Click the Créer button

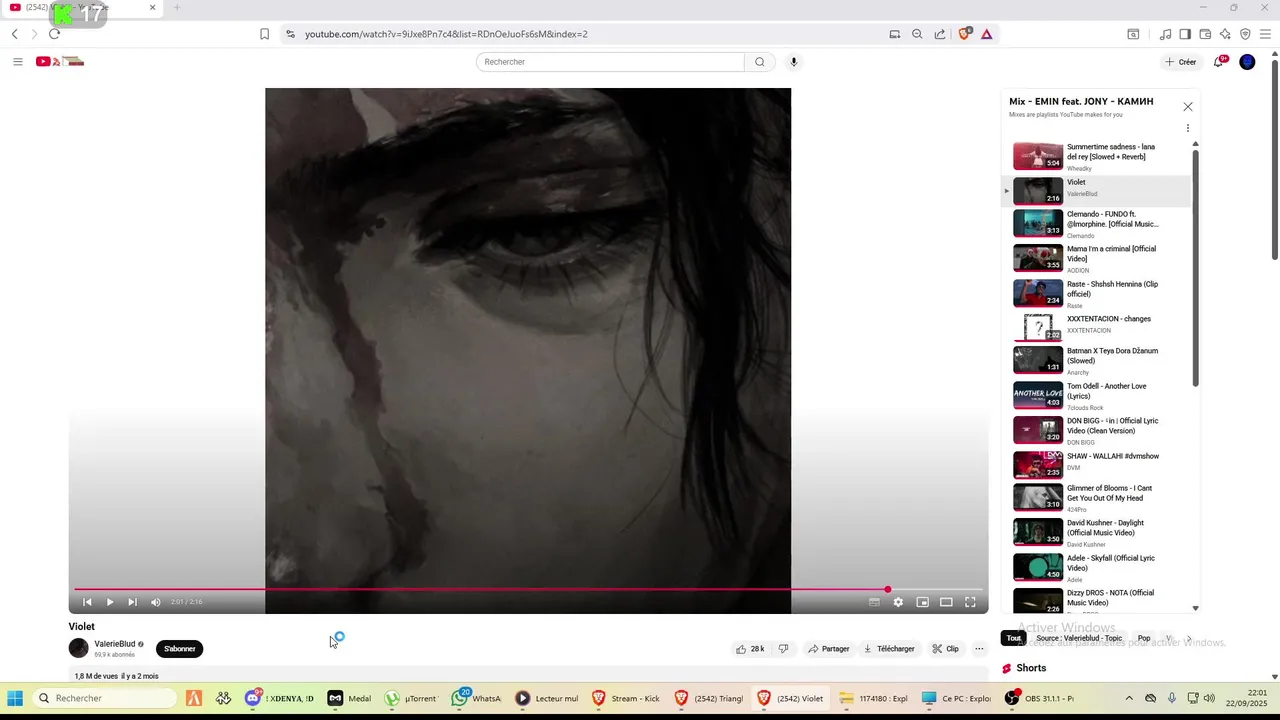(1181, 62)
